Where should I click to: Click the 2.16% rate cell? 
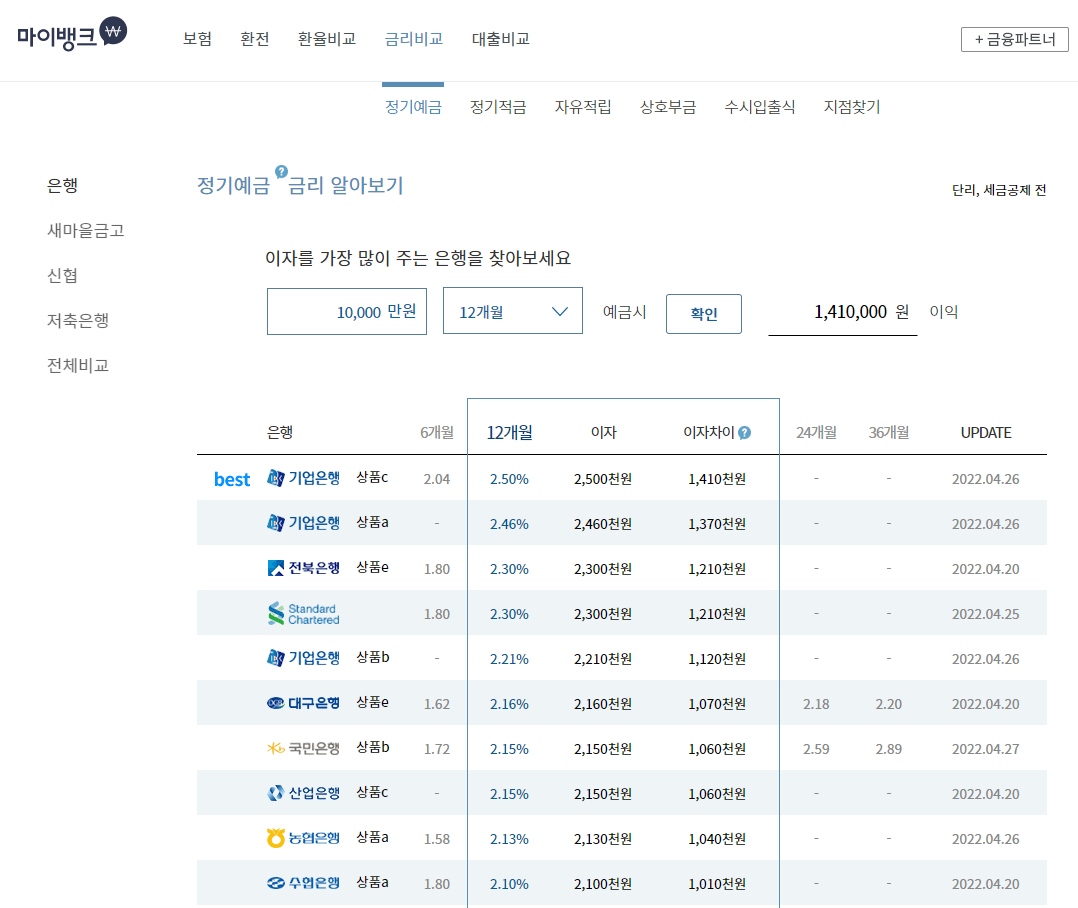tap(509, 704)
